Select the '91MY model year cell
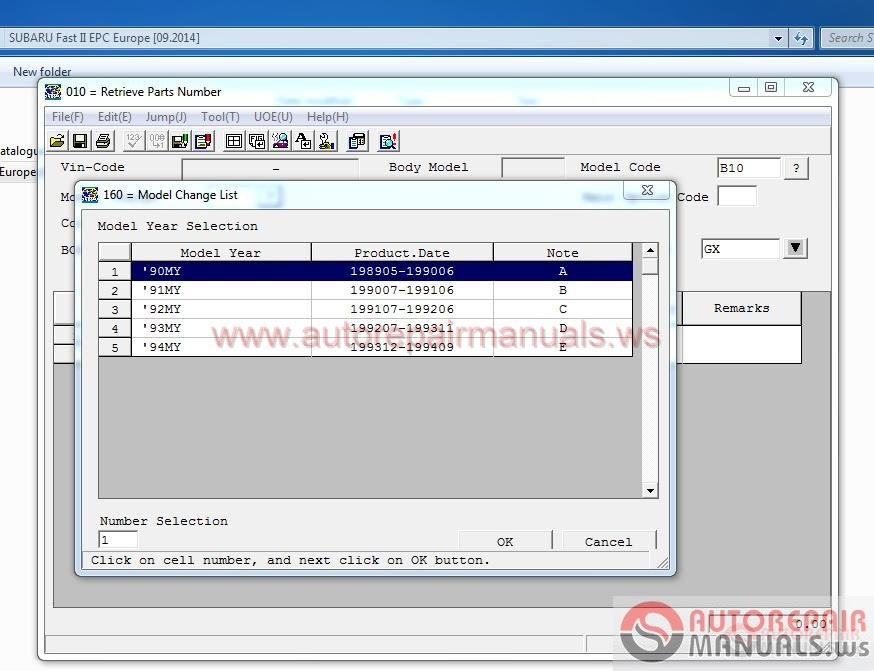The image size is (874, 671). coord(221,290)
